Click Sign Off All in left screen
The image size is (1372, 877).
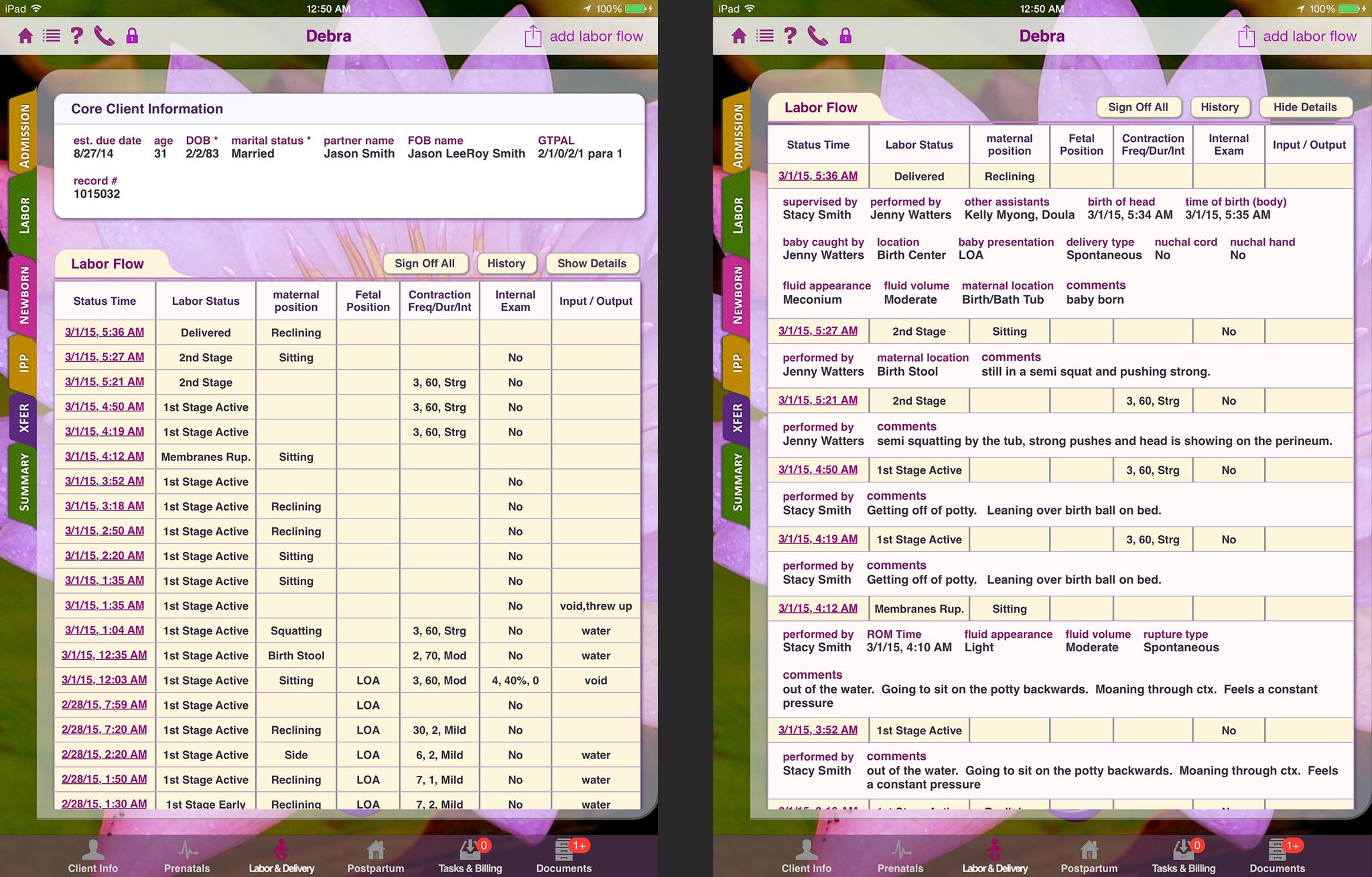pos(425,263)
